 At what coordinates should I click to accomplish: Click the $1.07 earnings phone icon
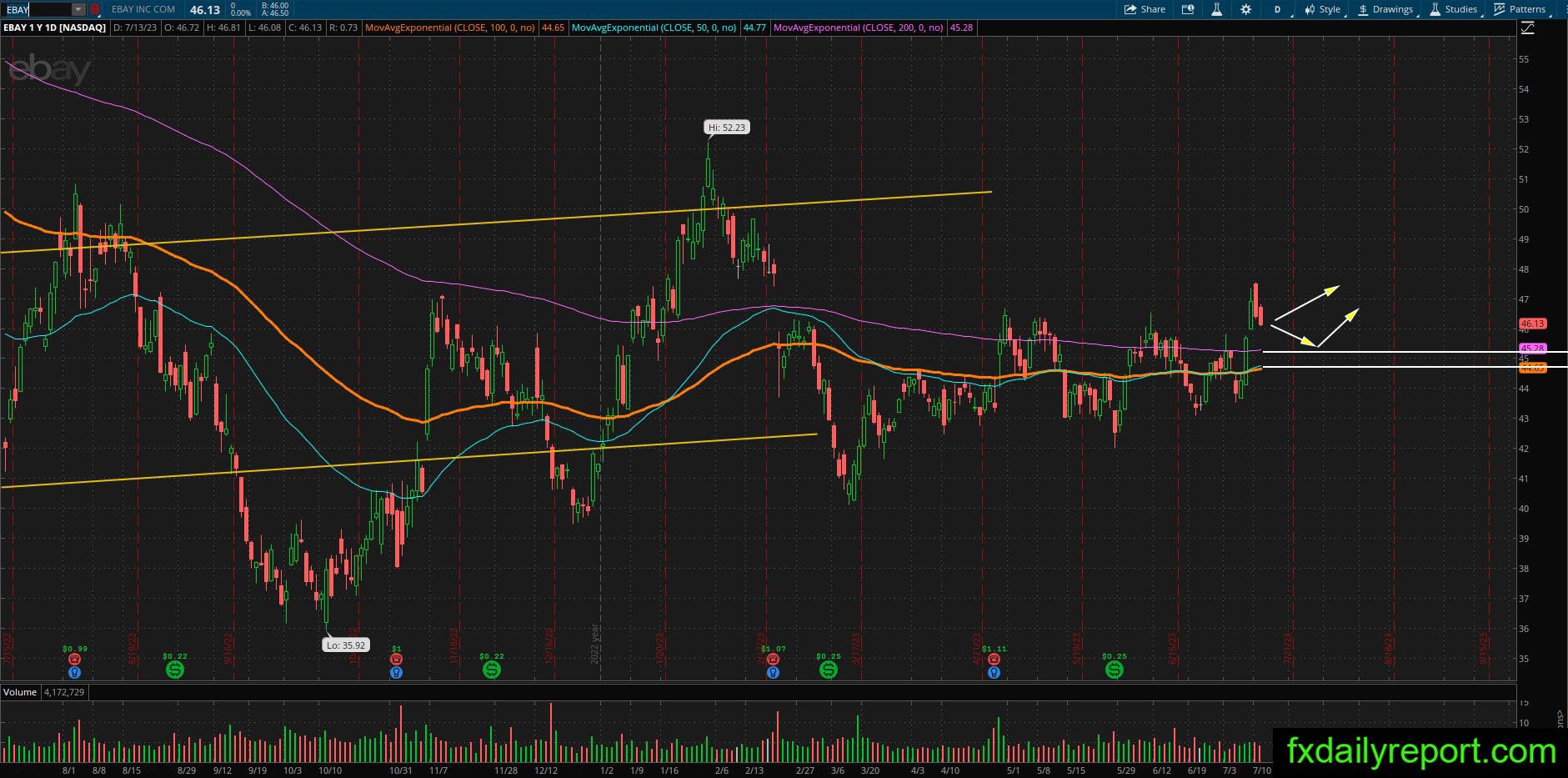click(773, 659)
